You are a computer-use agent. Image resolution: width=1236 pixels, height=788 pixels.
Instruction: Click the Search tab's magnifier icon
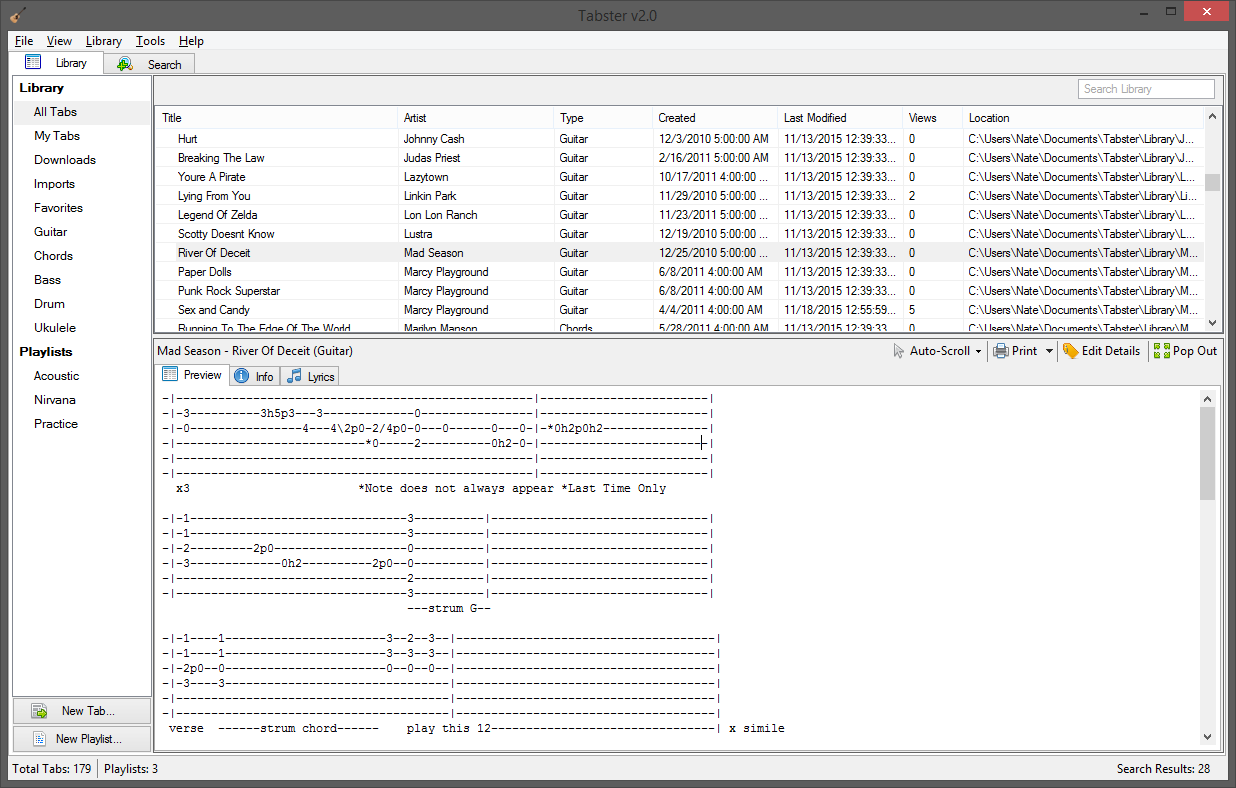[x=124, y=64]
